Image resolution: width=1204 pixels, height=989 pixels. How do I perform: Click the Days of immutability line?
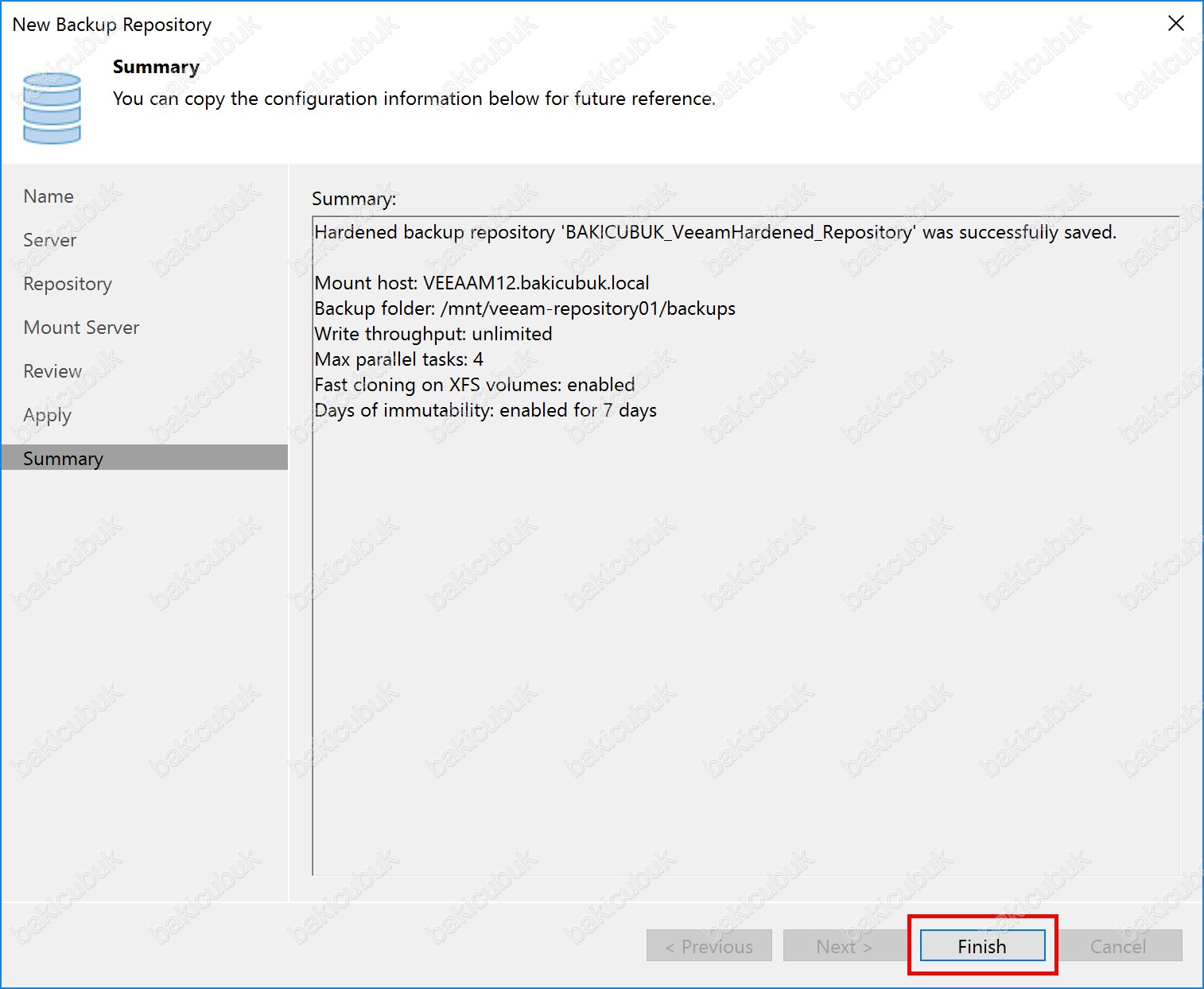click(485, 410)
